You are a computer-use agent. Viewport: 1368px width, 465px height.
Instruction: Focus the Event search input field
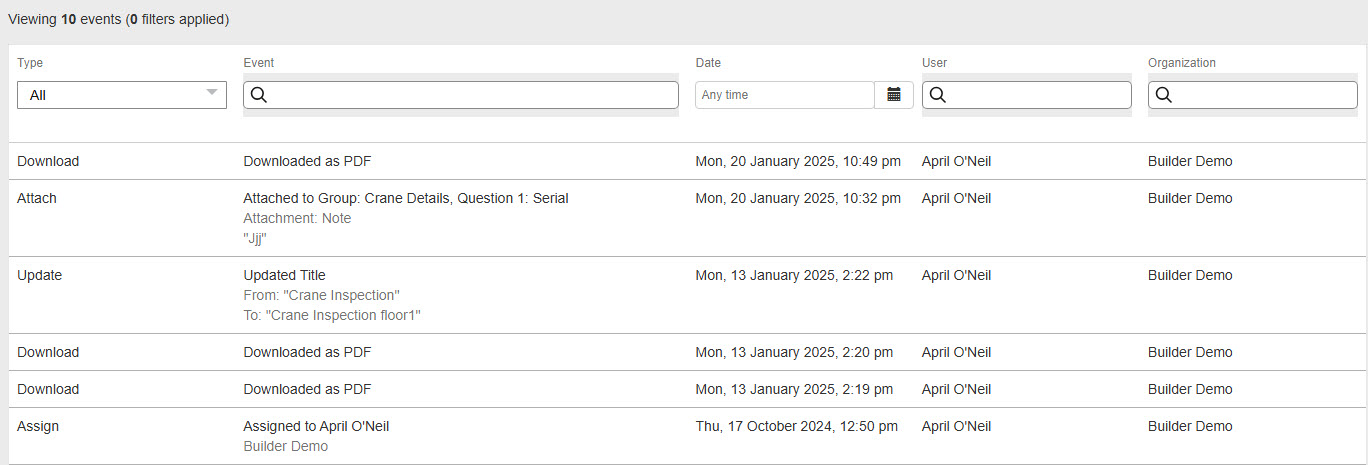click(x=461, y=95)
